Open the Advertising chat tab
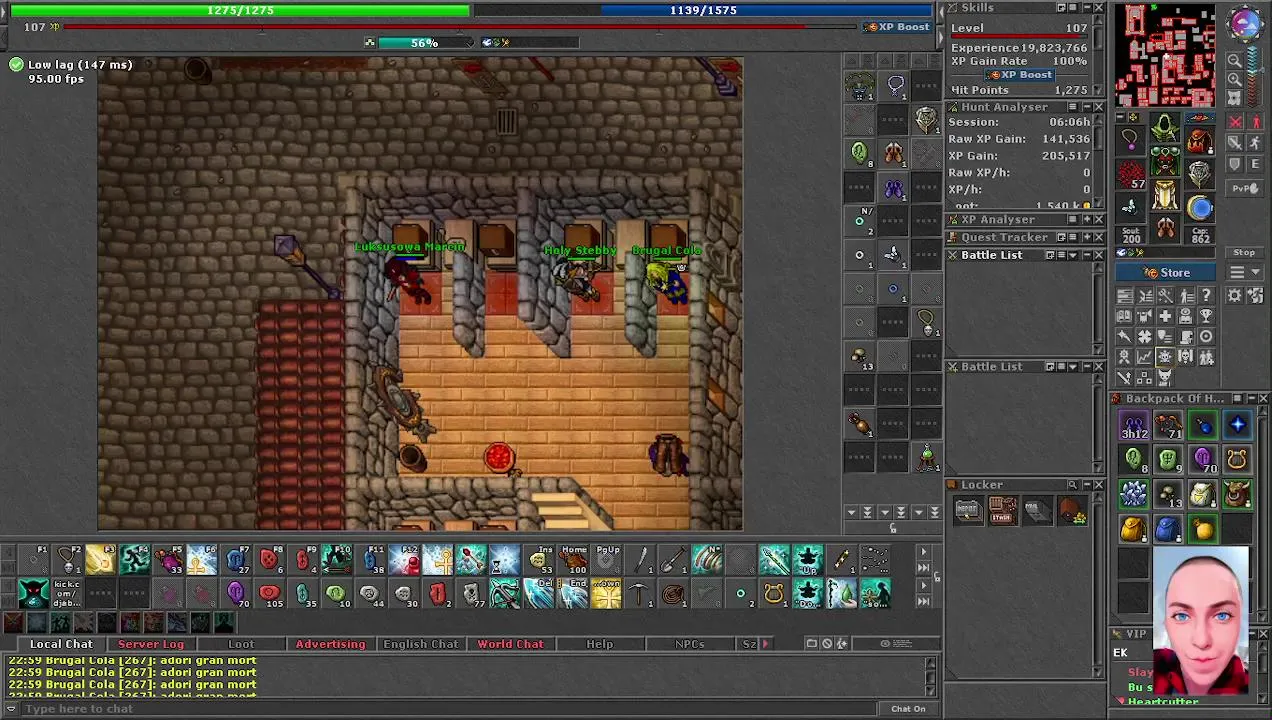 tap(330, 644)
